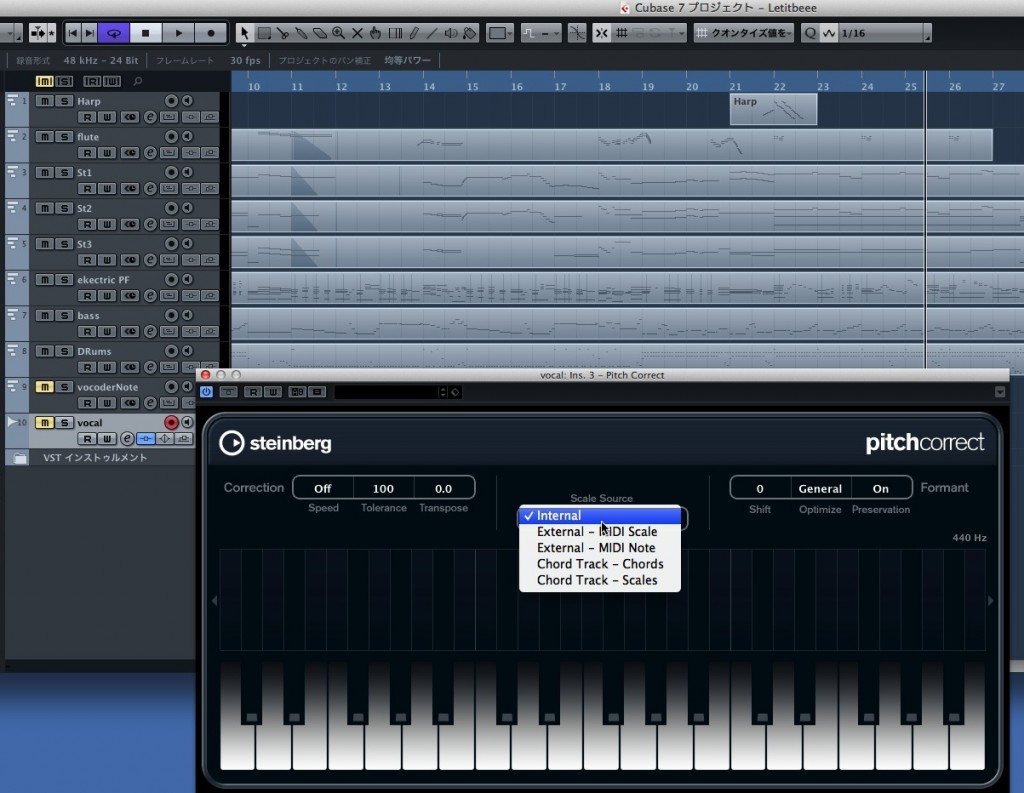Click the Correction Speed Off value

[x=323, y=489]
